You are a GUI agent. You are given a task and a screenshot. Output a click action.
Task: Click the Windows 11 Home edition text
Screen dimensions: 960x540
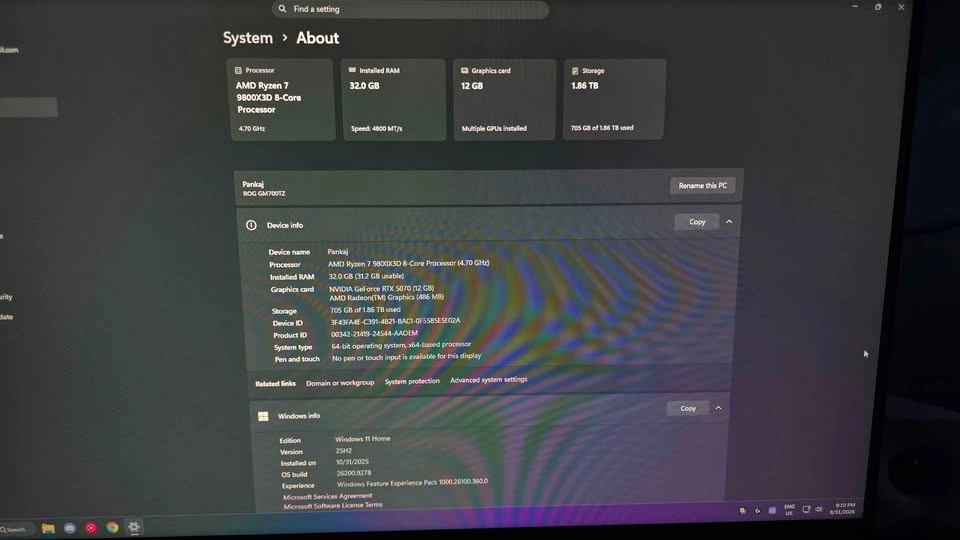pyautogui.click(x=362, y=438)
